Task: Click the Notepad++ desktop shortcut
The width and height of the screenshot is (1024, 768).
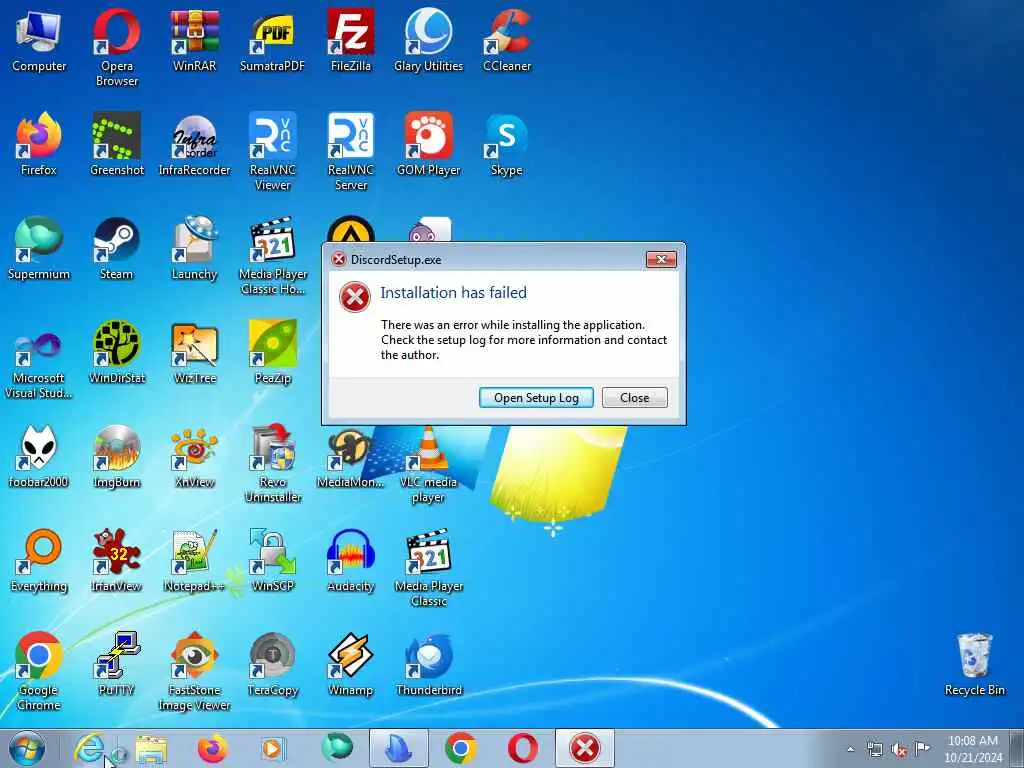Action: point(195,560)
